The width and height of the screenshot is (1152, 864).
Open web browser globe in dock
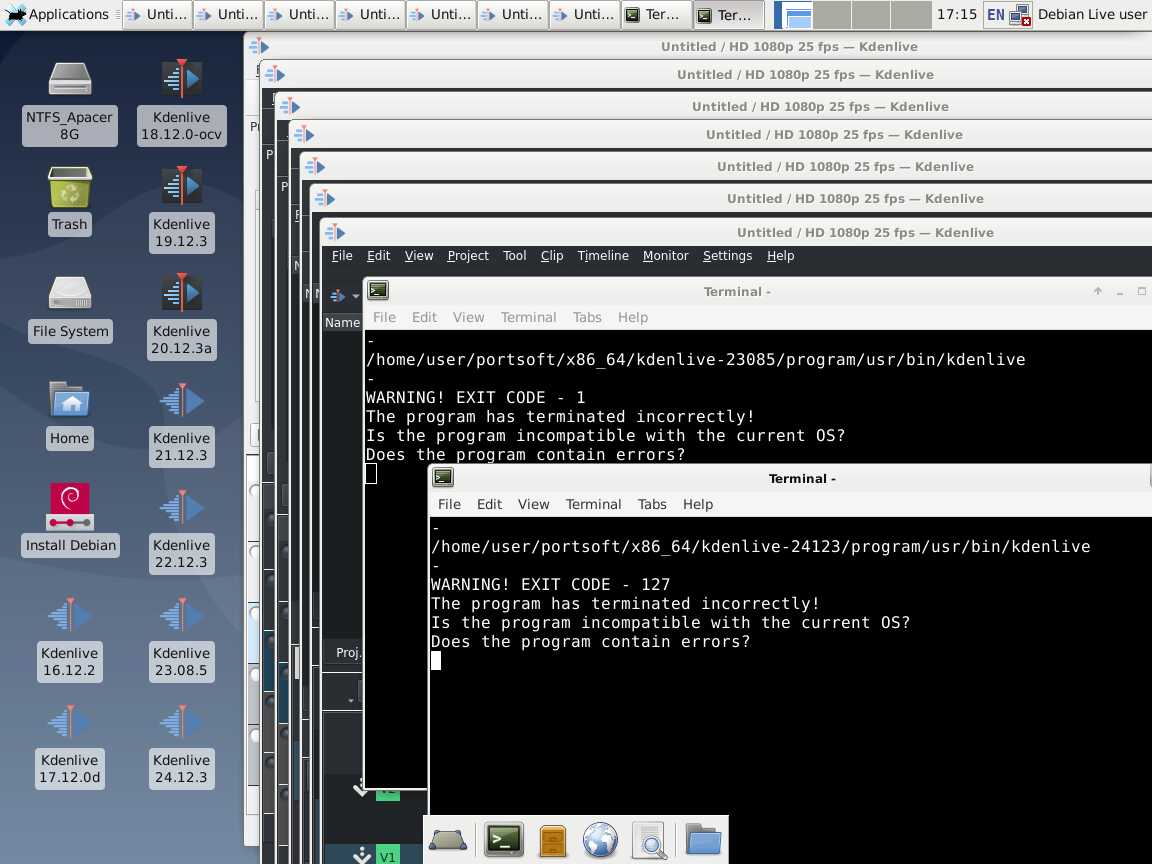[x=600, y=840]
